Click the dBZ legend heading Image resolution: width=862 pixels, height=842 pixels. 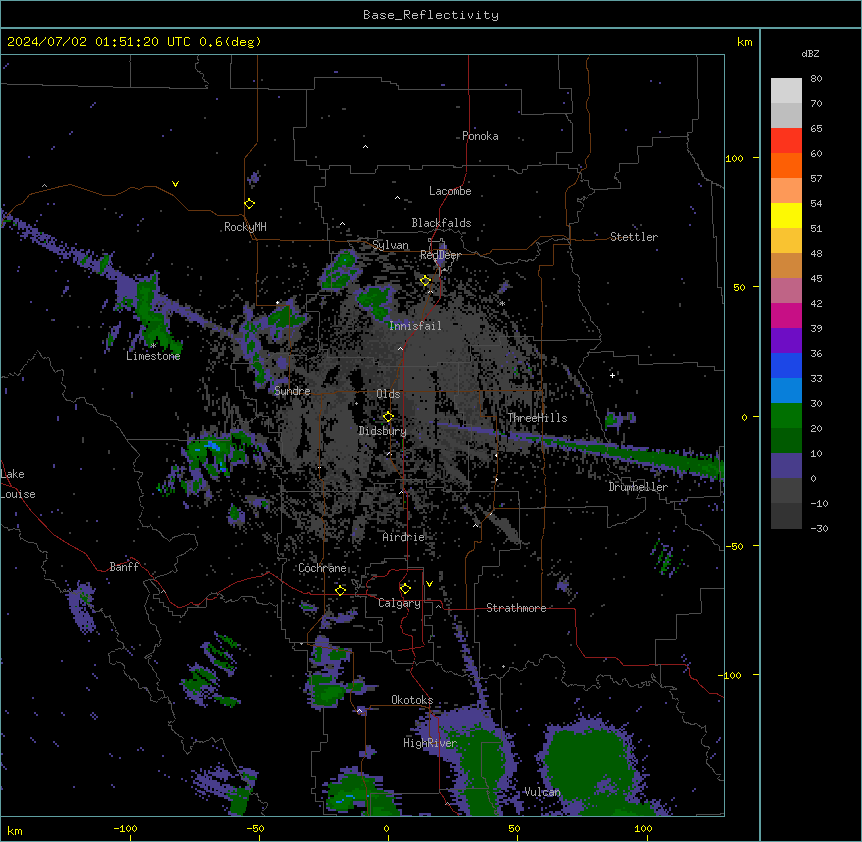click(810, 54)
